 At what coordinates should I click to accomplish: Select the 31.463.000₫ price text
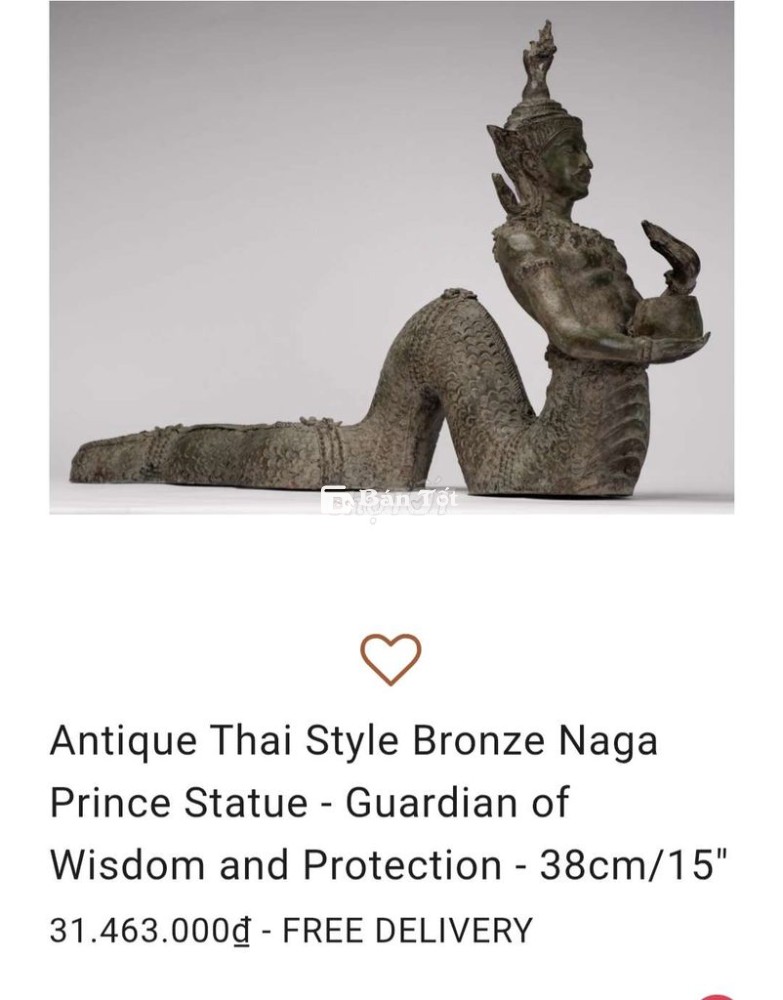pos(150,930)
